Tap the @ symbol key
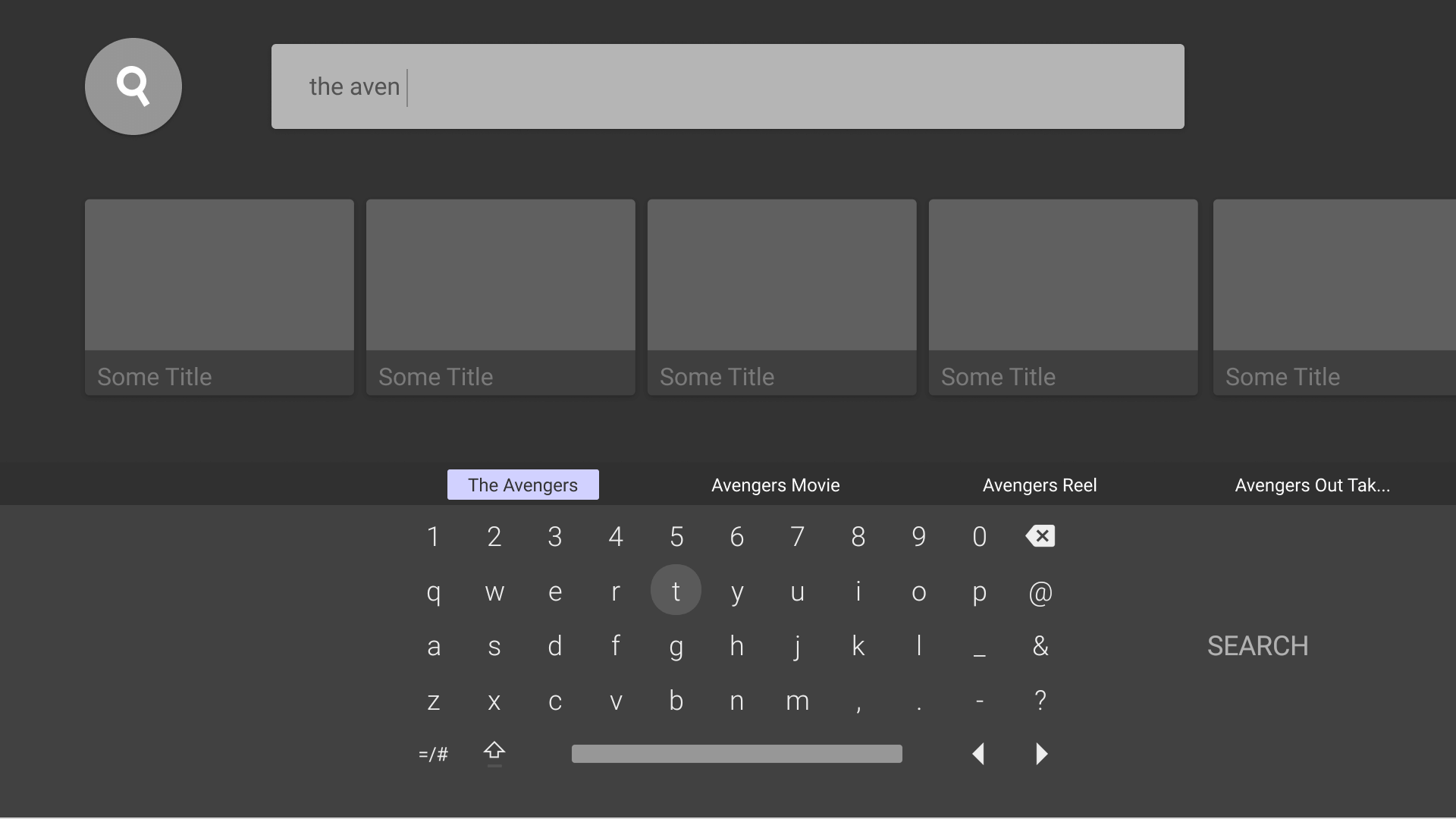 click(x=1040, y=592)
